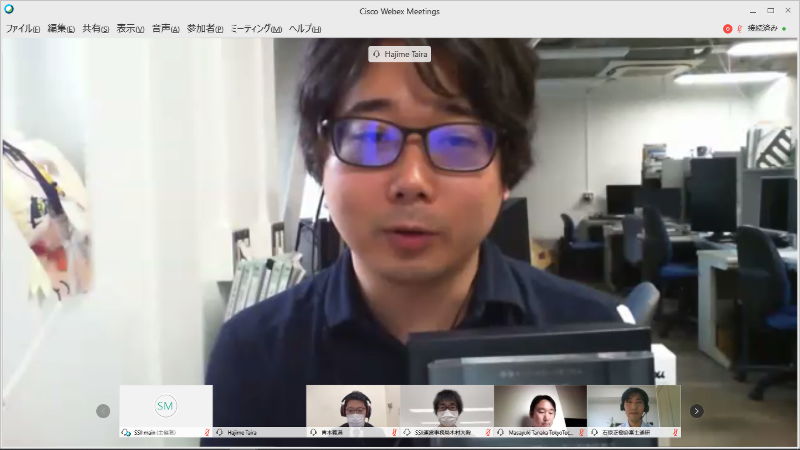The height and width of the screenshot is (450, 800).
Task: Select thumbnail of participant wearing headphones
Action: point(353,407)
